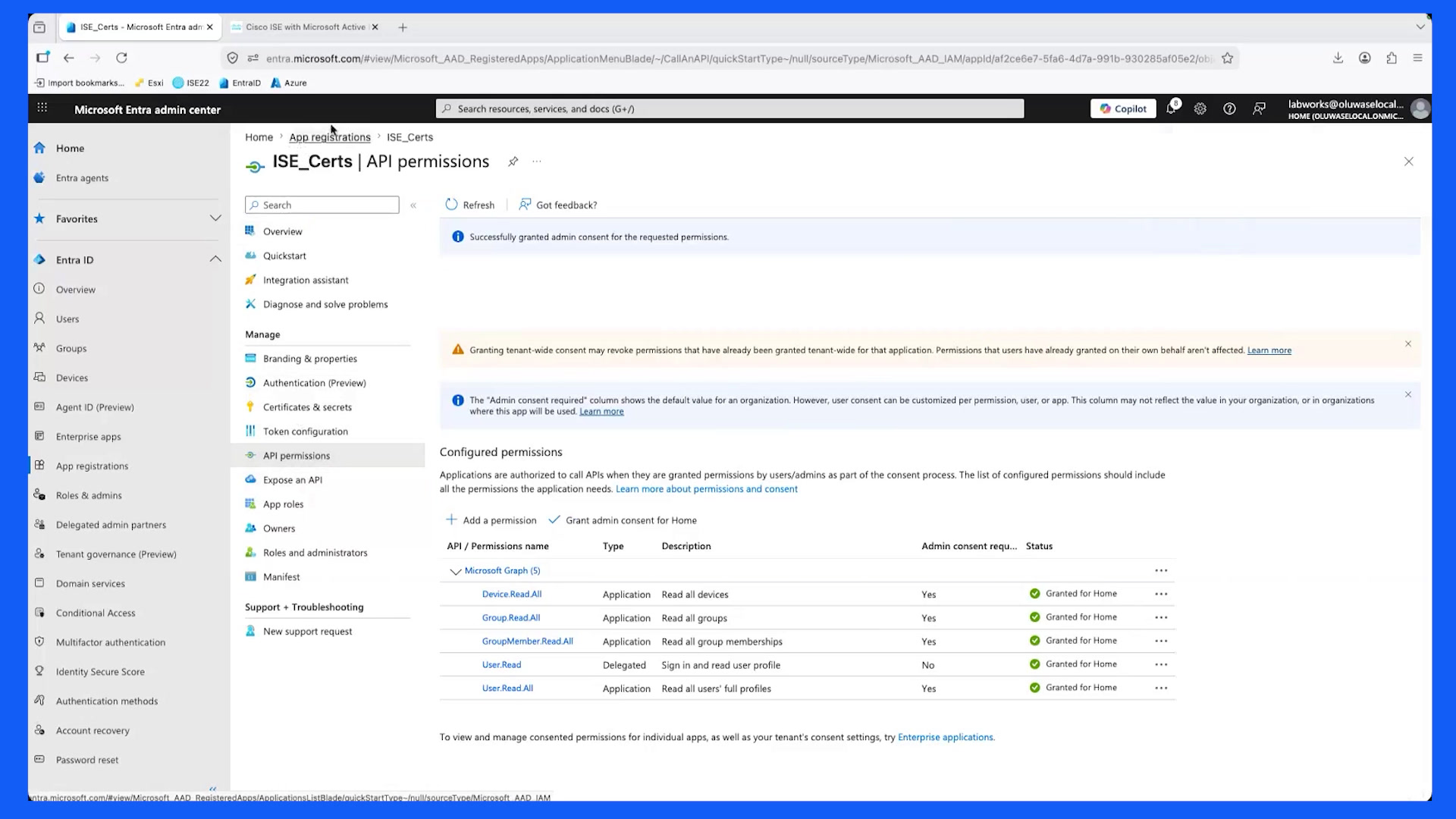
Task: Click the Search resources, services, and docs field
Action: click(x=730, y=108)
